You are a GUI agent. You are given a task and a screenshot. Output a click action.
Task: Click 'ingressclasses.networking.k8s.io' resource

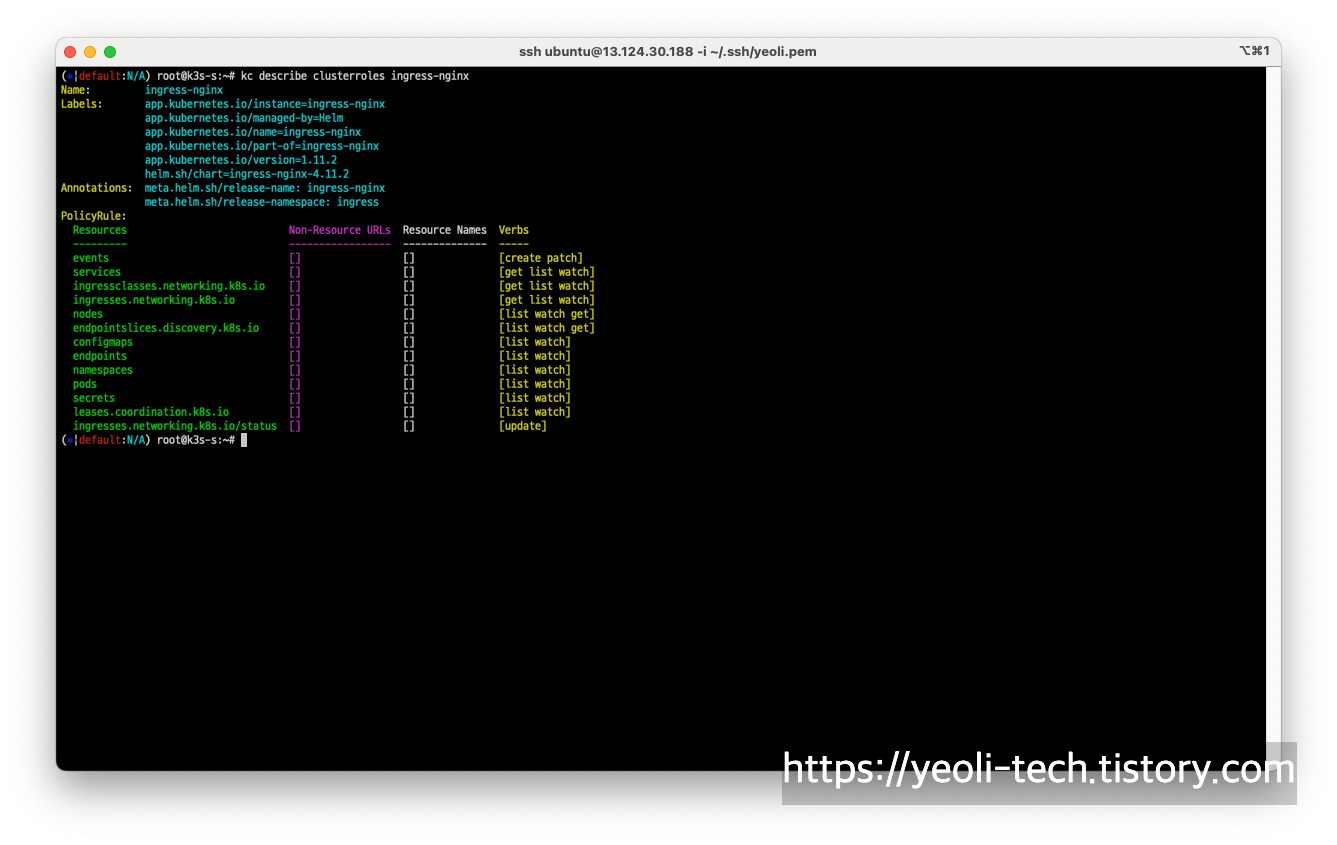tap(169, 286)
